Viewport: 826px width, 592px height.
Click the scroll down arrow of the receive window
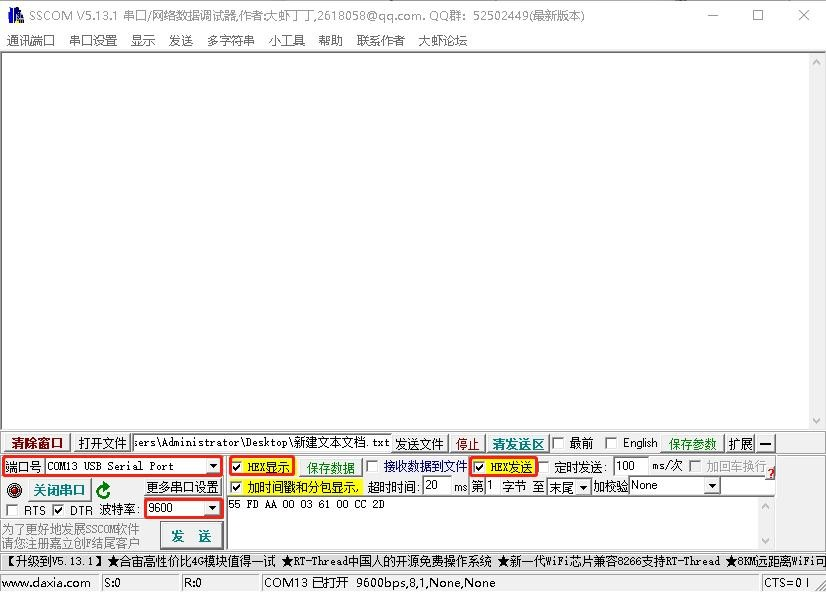pyautogui.click(x=817, y=421)
